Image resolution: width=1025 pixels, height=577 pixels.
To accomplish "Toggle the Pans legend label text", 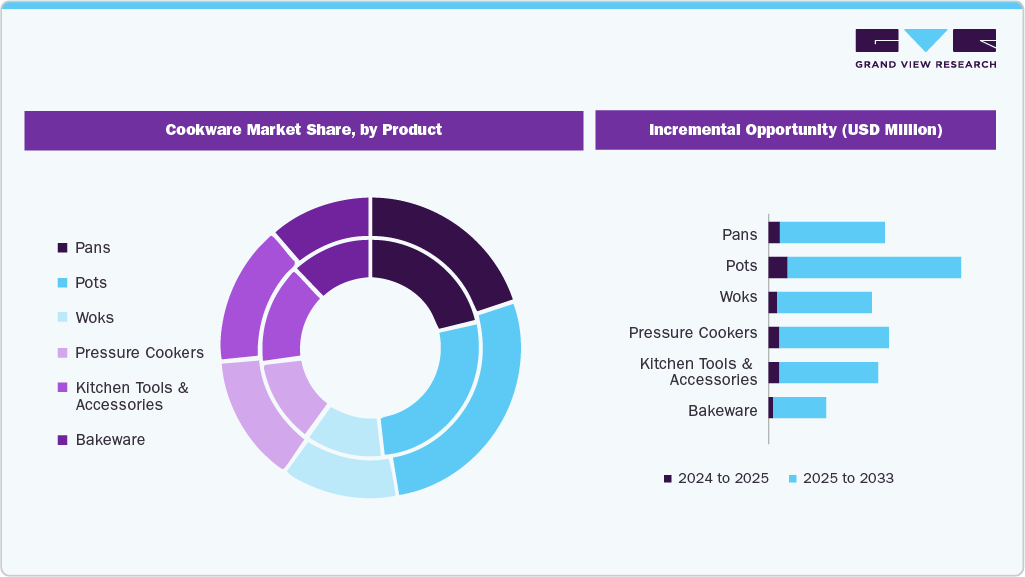I will point(94,247).
